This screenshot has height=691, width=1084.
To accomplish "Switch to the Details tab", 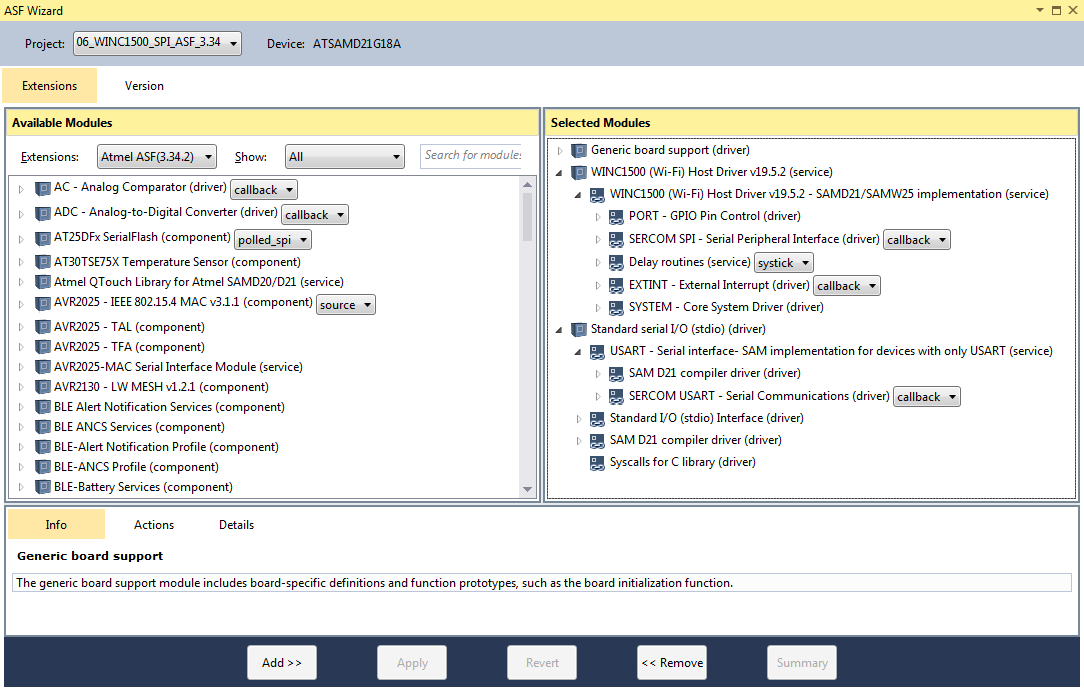I will [236, 524].
